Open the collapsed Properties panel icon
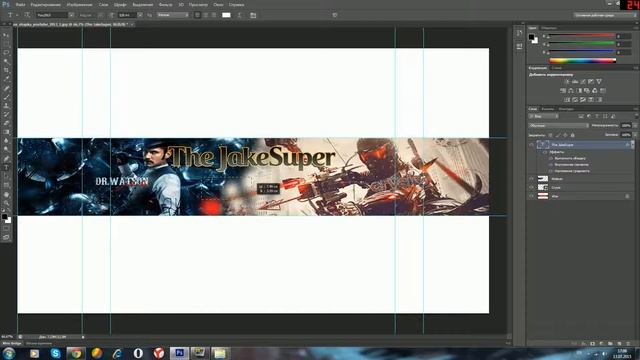 coord(519,46)
